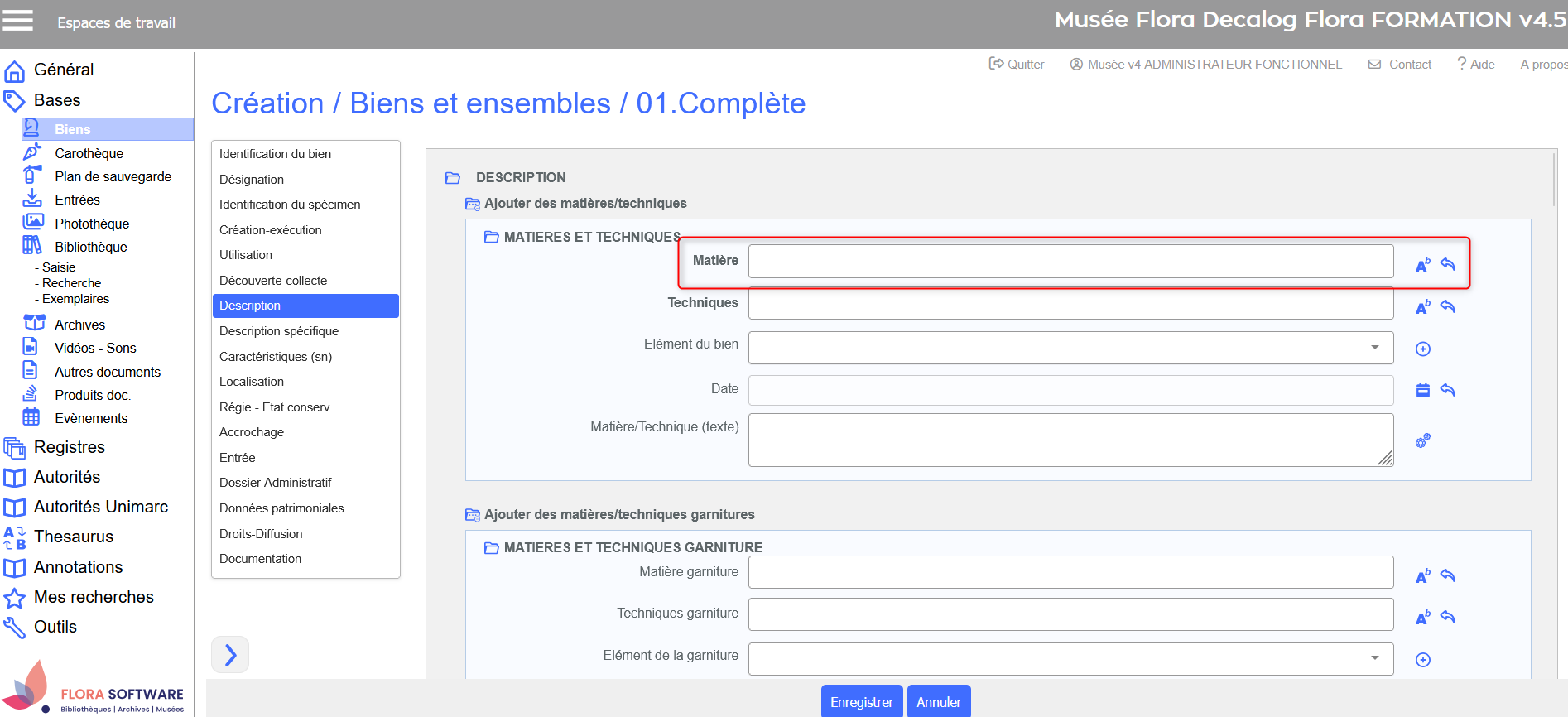Click thesaurus icon for Matière garniture
1568x717 pixels.
coord(1422,576)
